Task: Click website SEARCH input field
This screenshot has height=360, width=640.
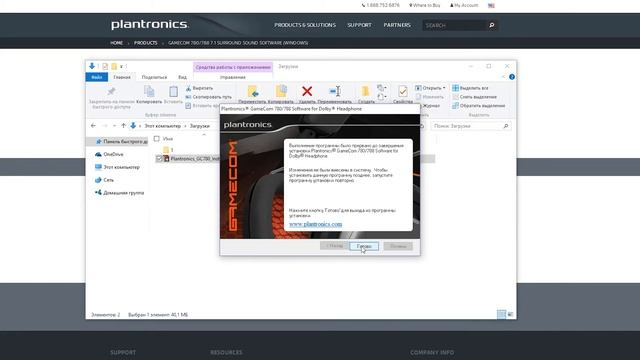Action: click(x=455, y=25)
